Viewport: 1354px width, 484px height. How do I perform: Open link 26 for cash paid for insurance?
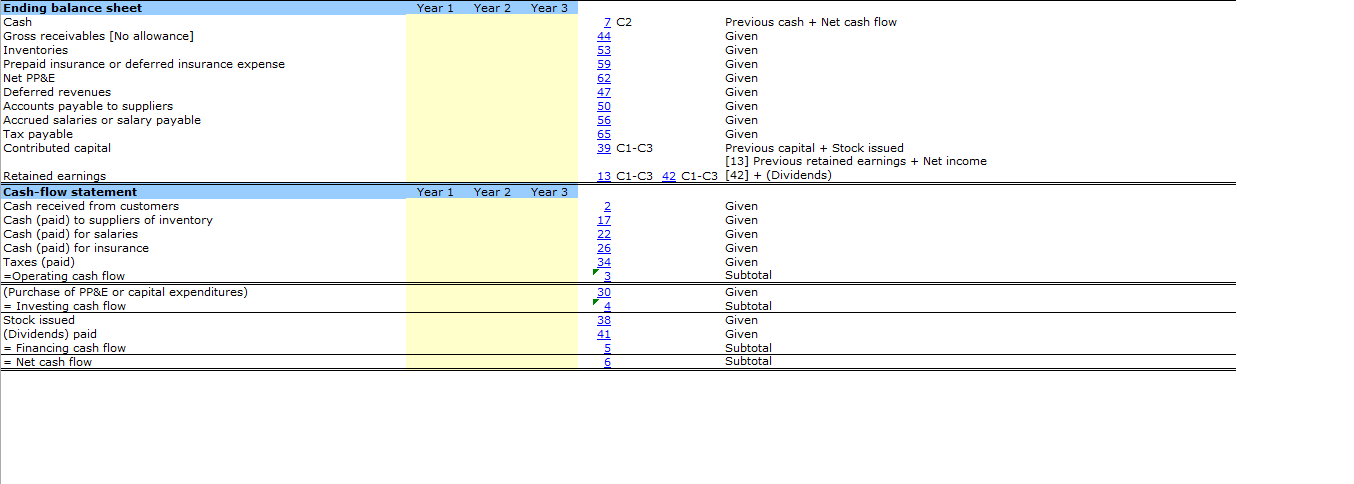[x=604, y=248]
